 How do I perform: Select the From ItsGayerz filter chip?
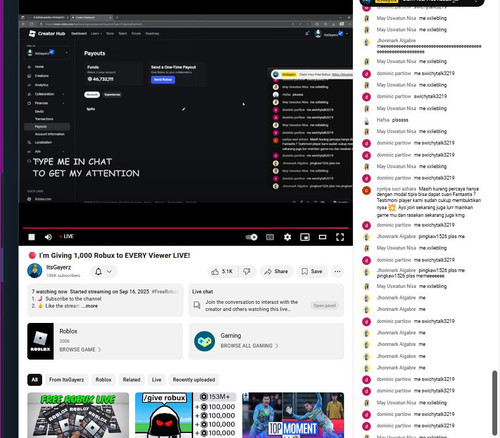click(x=67, y=380)
